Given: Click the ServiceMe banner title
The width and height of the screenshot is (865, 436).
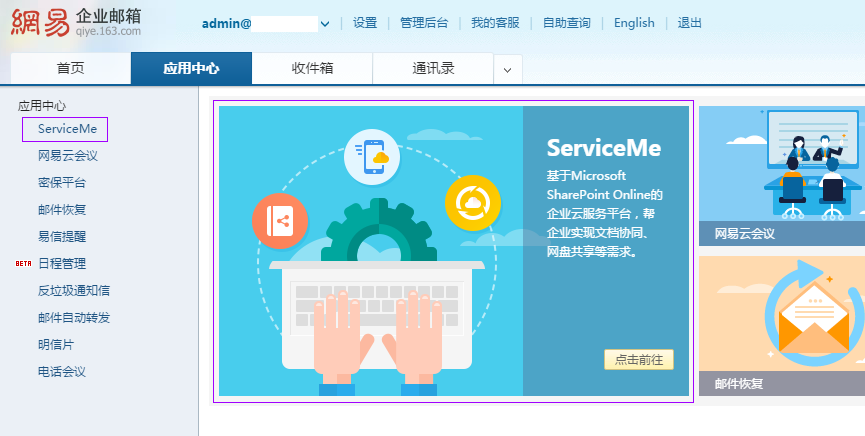Looking at the screenshot, I should (604, 148).
